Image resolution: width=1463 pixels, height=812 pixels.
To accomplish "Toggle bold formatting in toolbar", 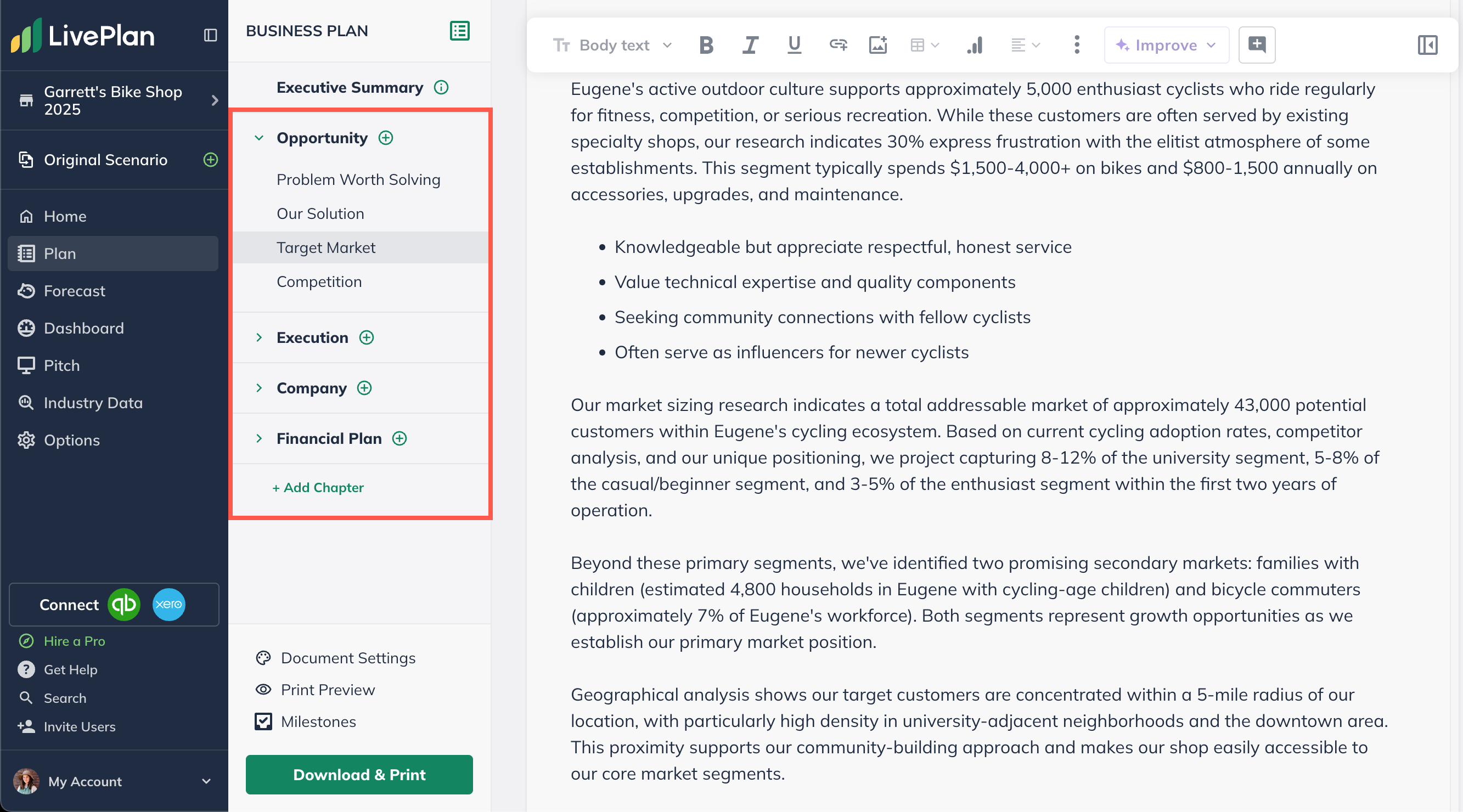I will [x=706, y=45].
